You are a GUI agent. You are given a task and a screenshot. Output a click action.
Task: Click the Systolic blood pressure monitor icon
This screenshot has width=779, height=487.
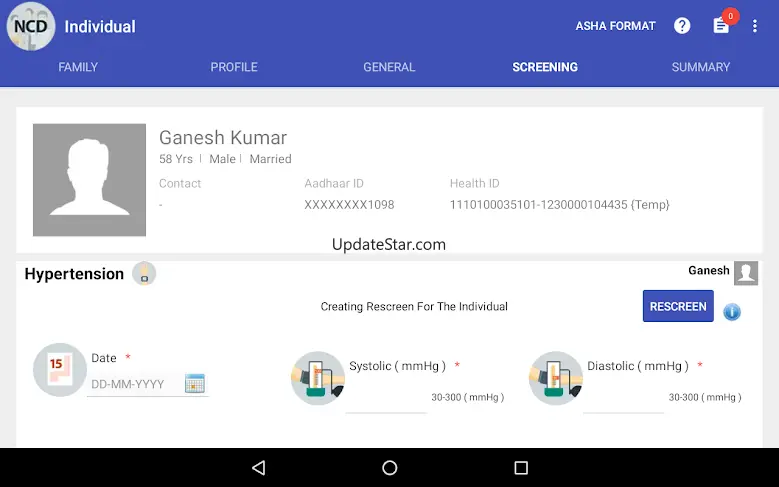318,378
